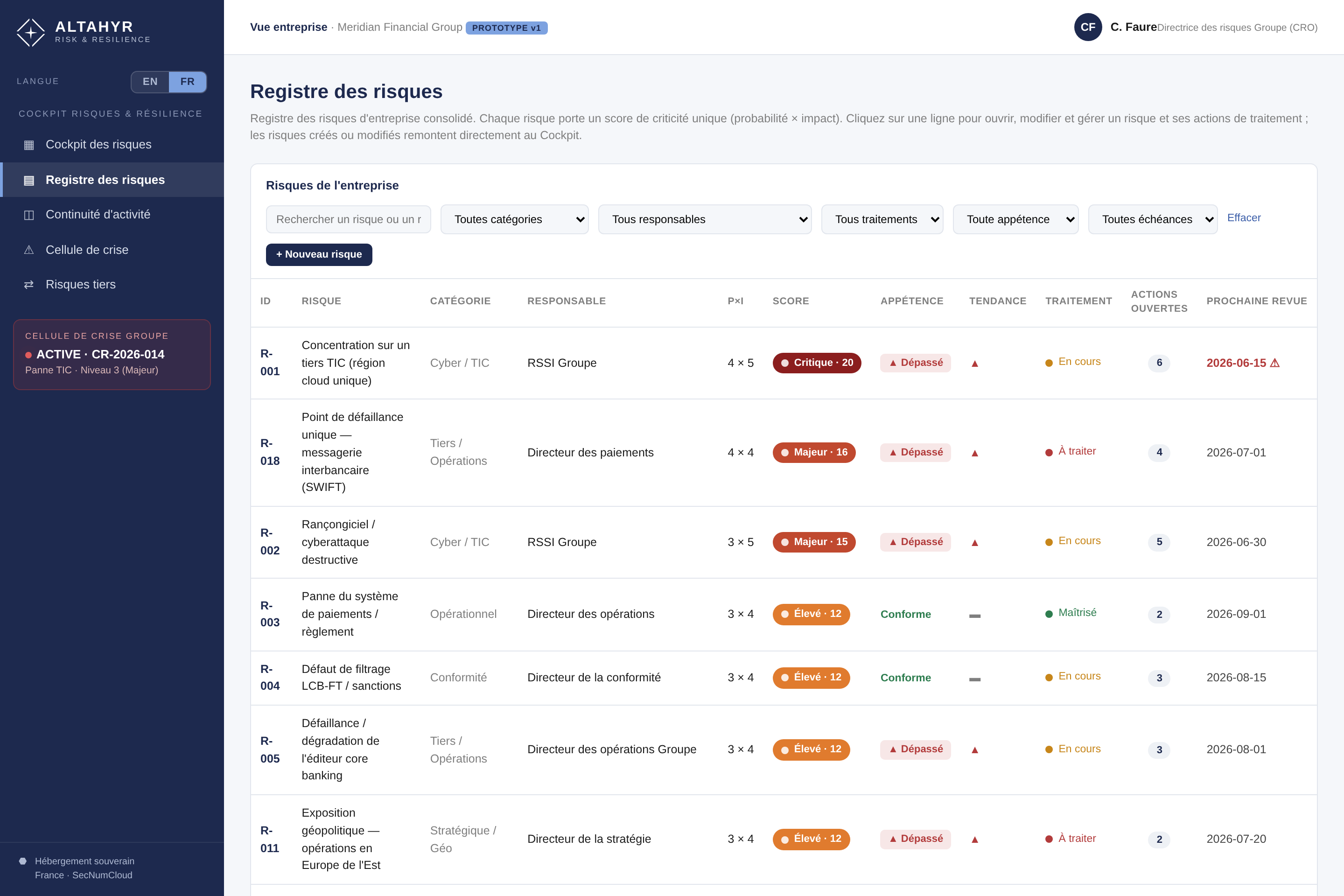The height and width of the screenshot is (896, 1344).
Task: Click the open actions count 5 badge
Action: coord(1159,542)
